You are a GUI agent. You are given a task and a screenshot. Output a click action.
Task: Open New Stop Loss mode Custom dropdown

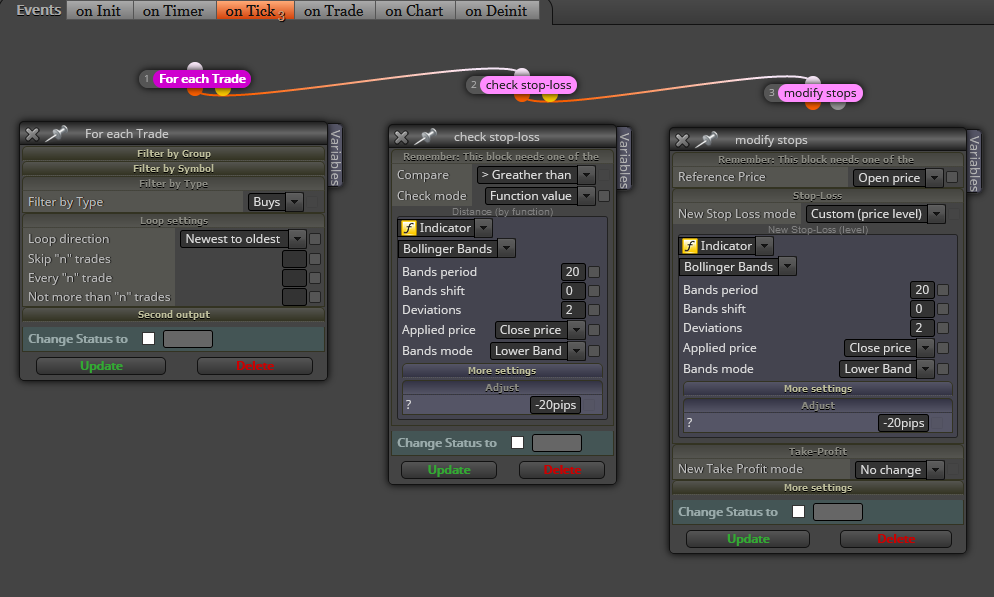875,214
